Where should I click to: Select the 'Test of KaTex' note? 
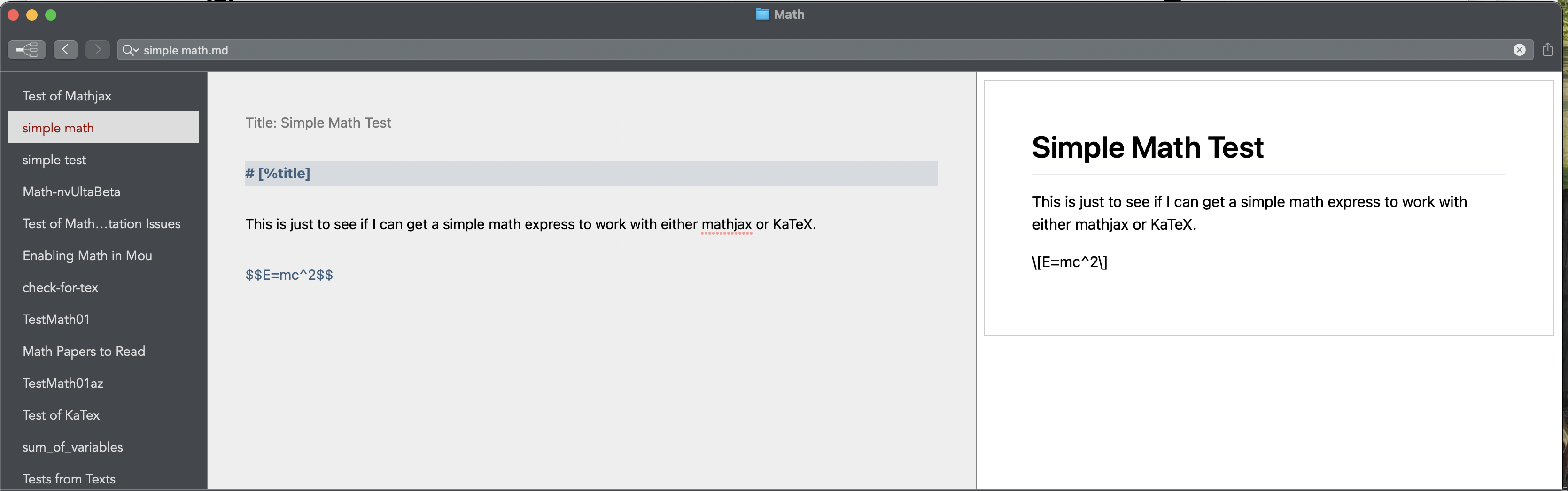coord(61,415)
